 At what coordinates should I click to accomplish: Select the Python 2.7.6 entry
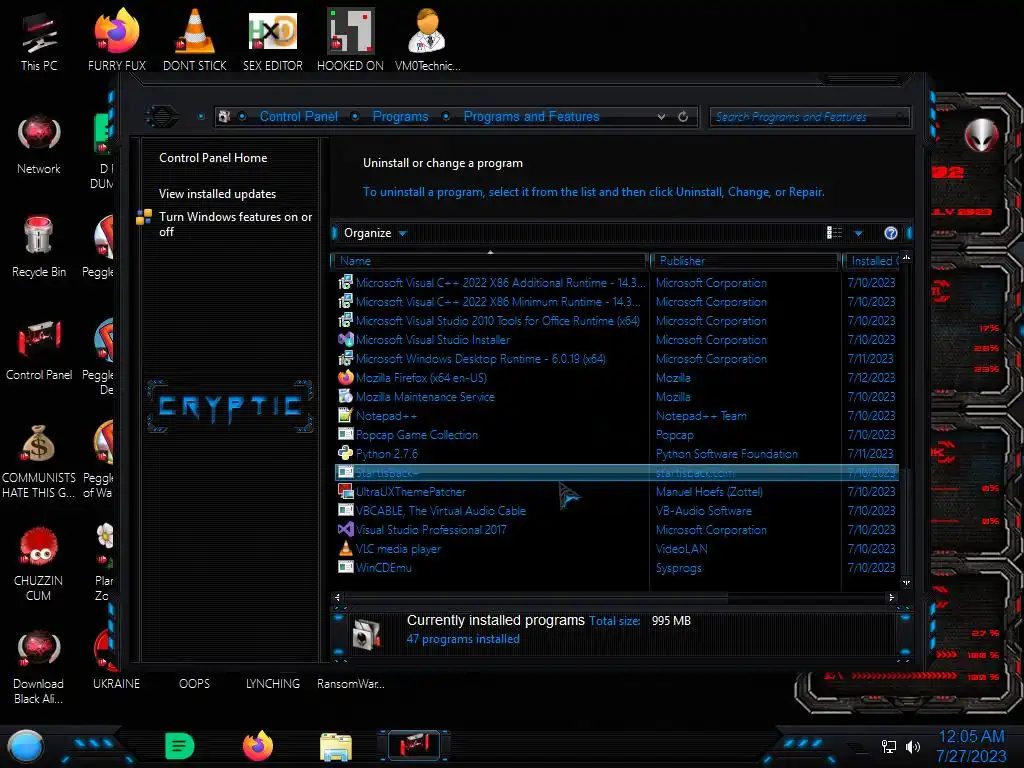tap(617, 453)
